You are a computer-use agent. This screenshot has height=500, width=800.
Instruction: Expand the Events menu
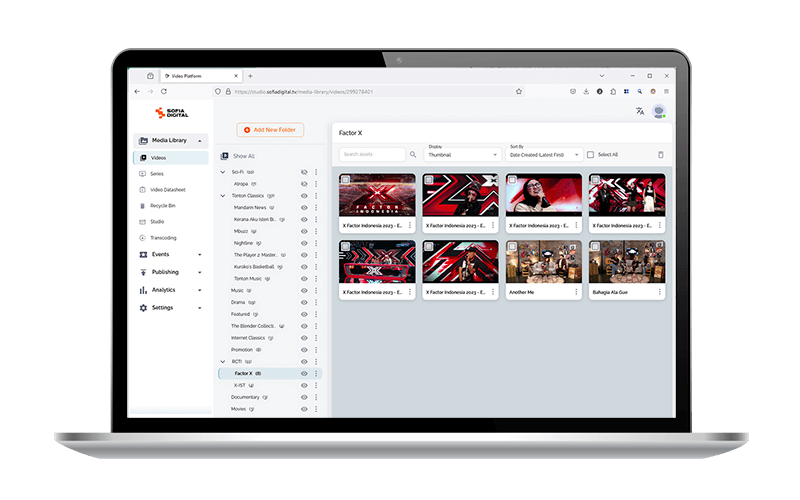pyautogui.click(x=170, y=254)
